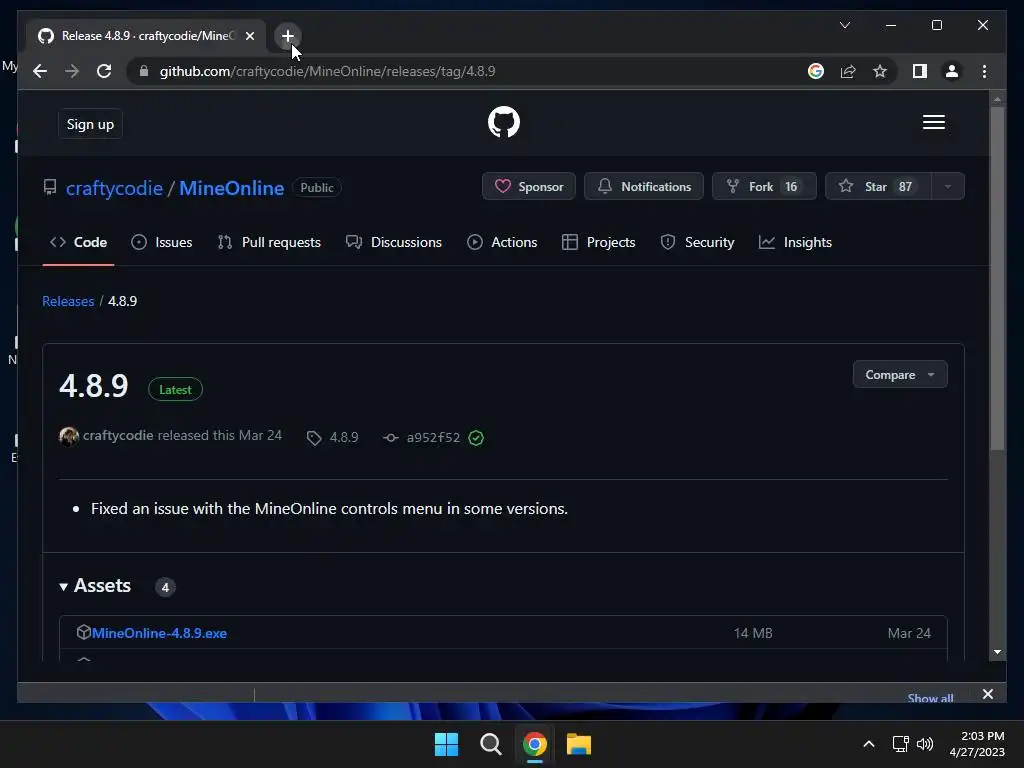Go to Releases breadcrumb link
This screenshot has width=1024, height=768.
[x=68, y=301]
